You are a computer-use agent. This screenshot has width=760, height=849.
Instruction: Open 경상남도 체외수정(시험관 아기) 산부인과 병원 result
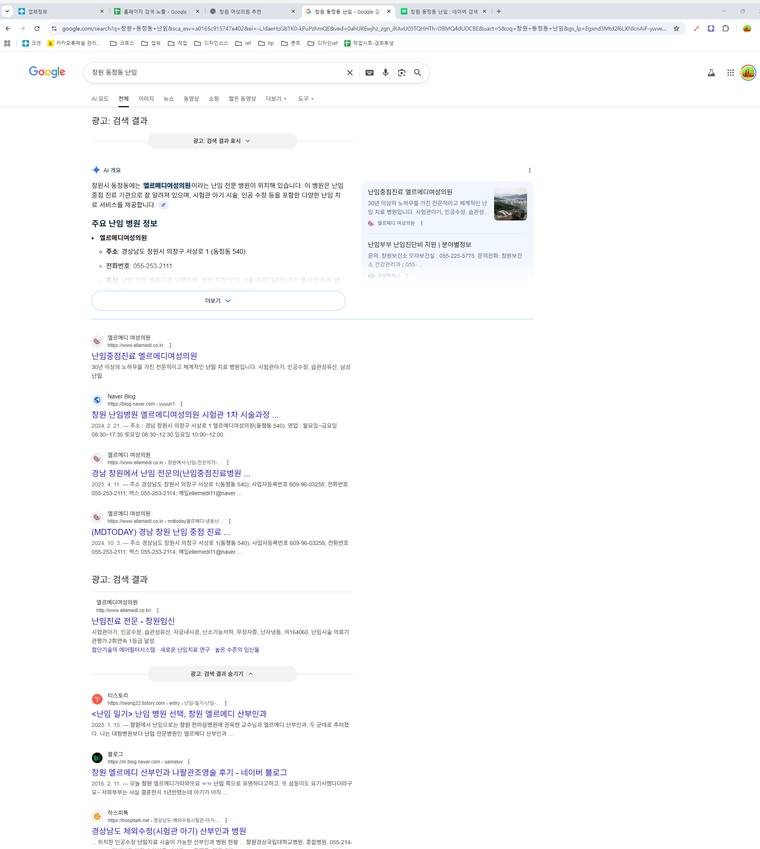click(169, 831)
